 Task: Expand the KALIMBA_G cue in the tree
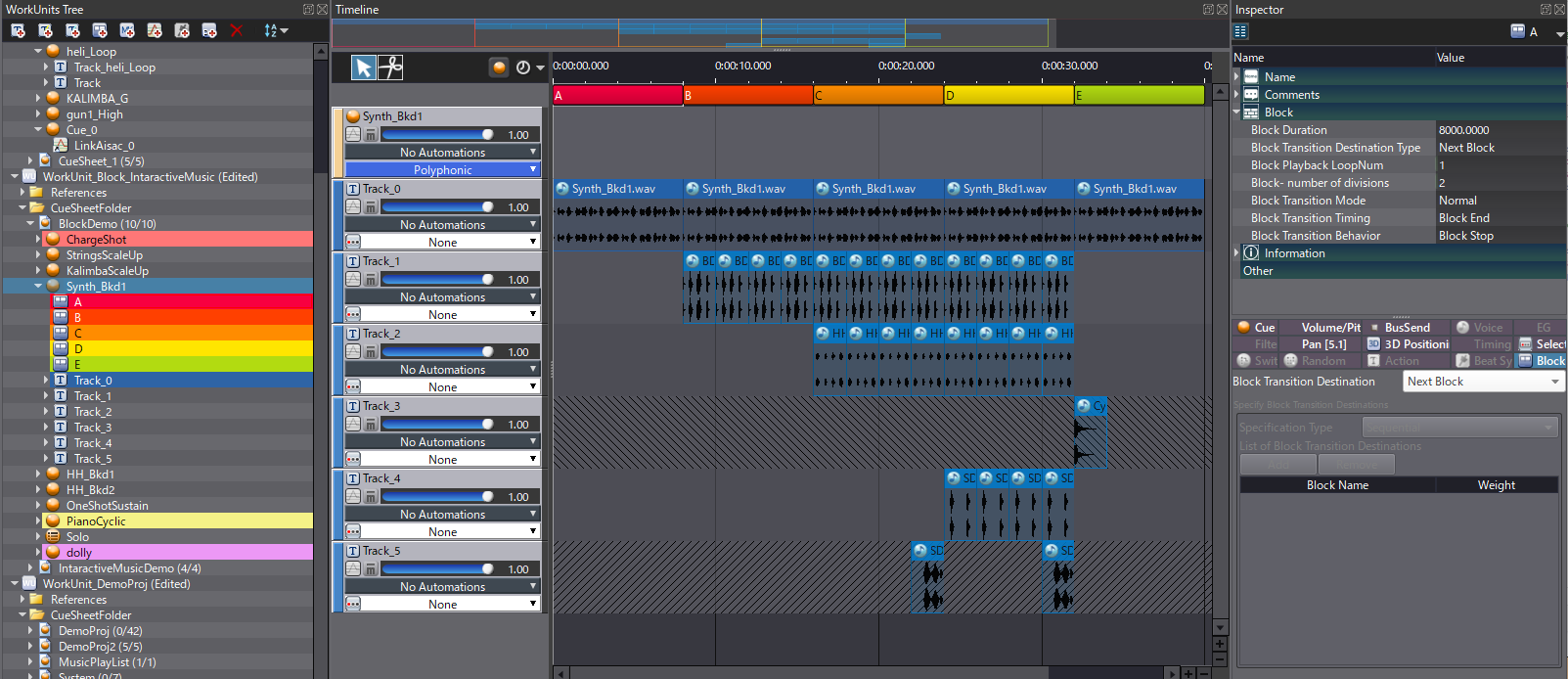[38, 98]
